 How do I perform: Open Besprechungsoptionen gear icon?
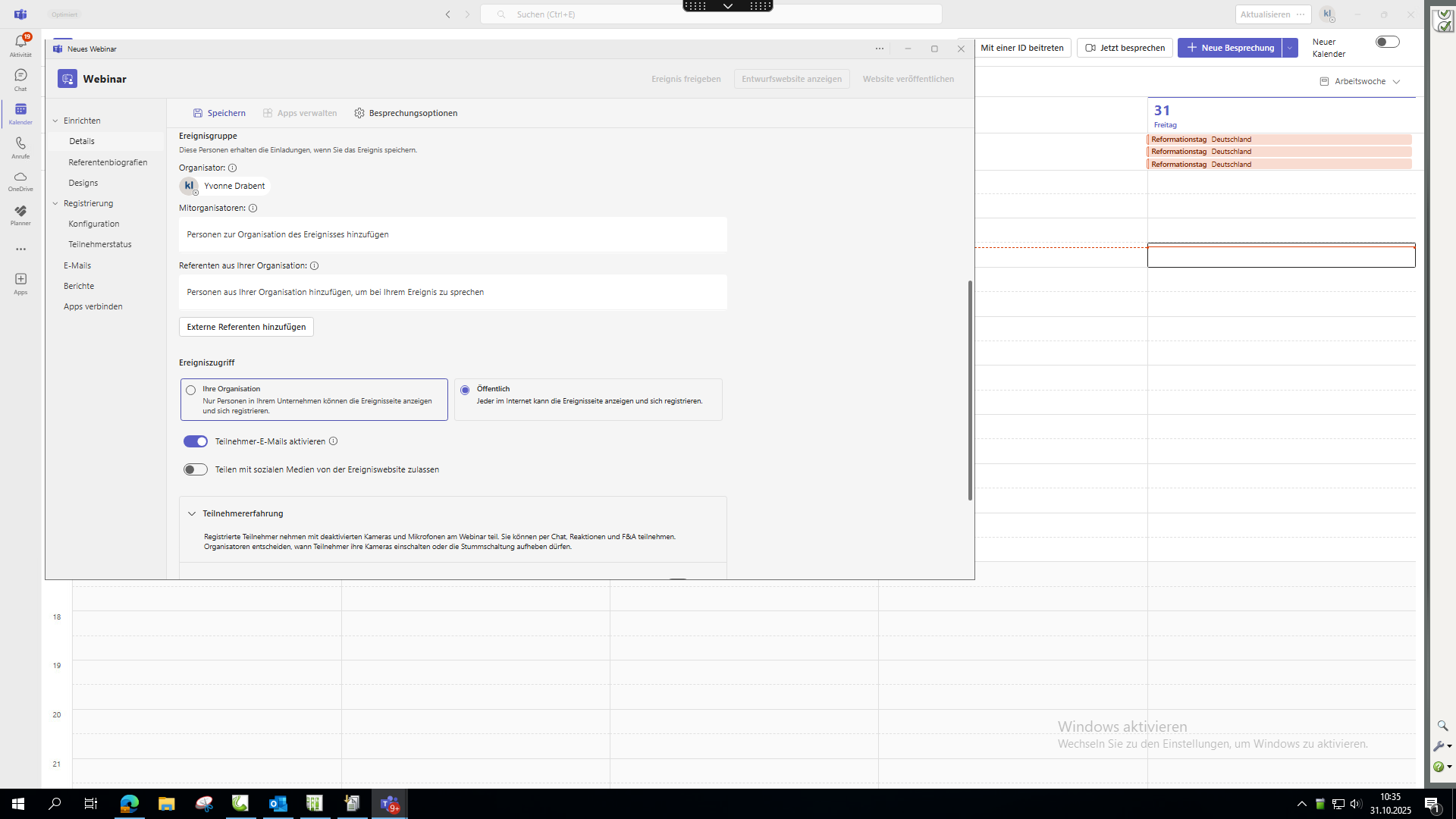coord(359,113)
